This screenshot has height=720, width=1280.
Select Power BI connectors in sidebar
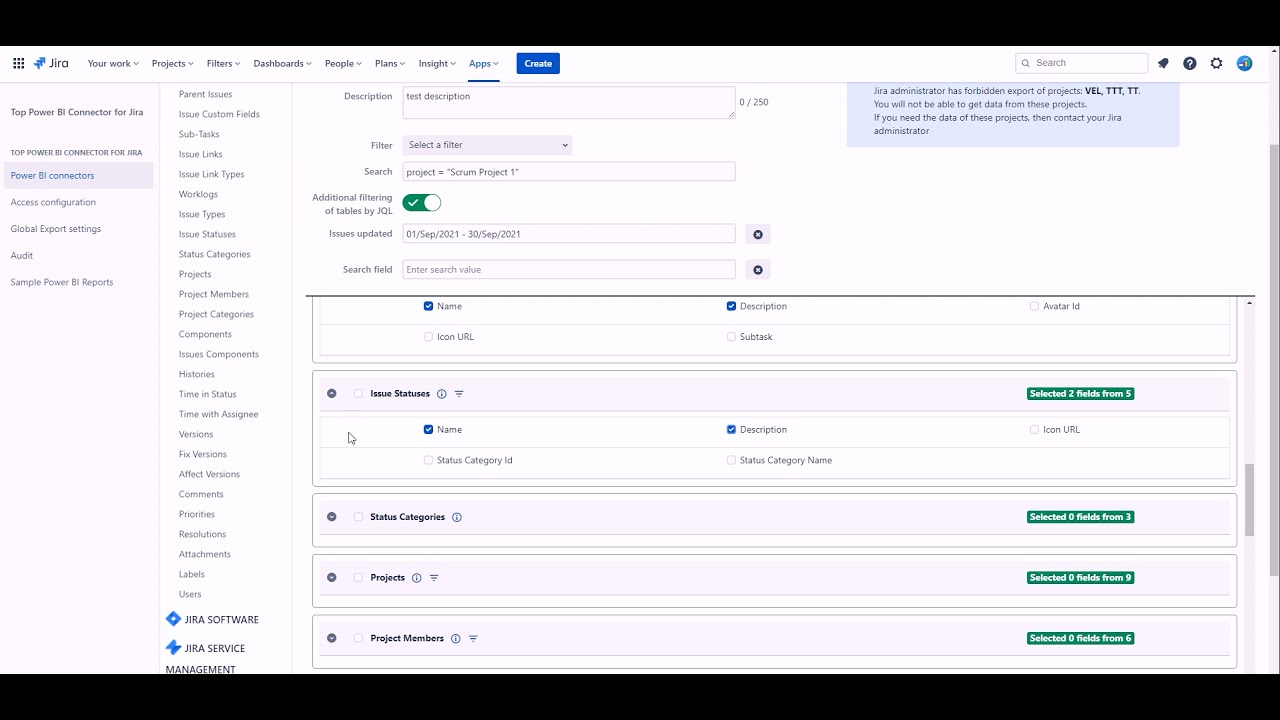pyautogui.click(x=77, y=176)
